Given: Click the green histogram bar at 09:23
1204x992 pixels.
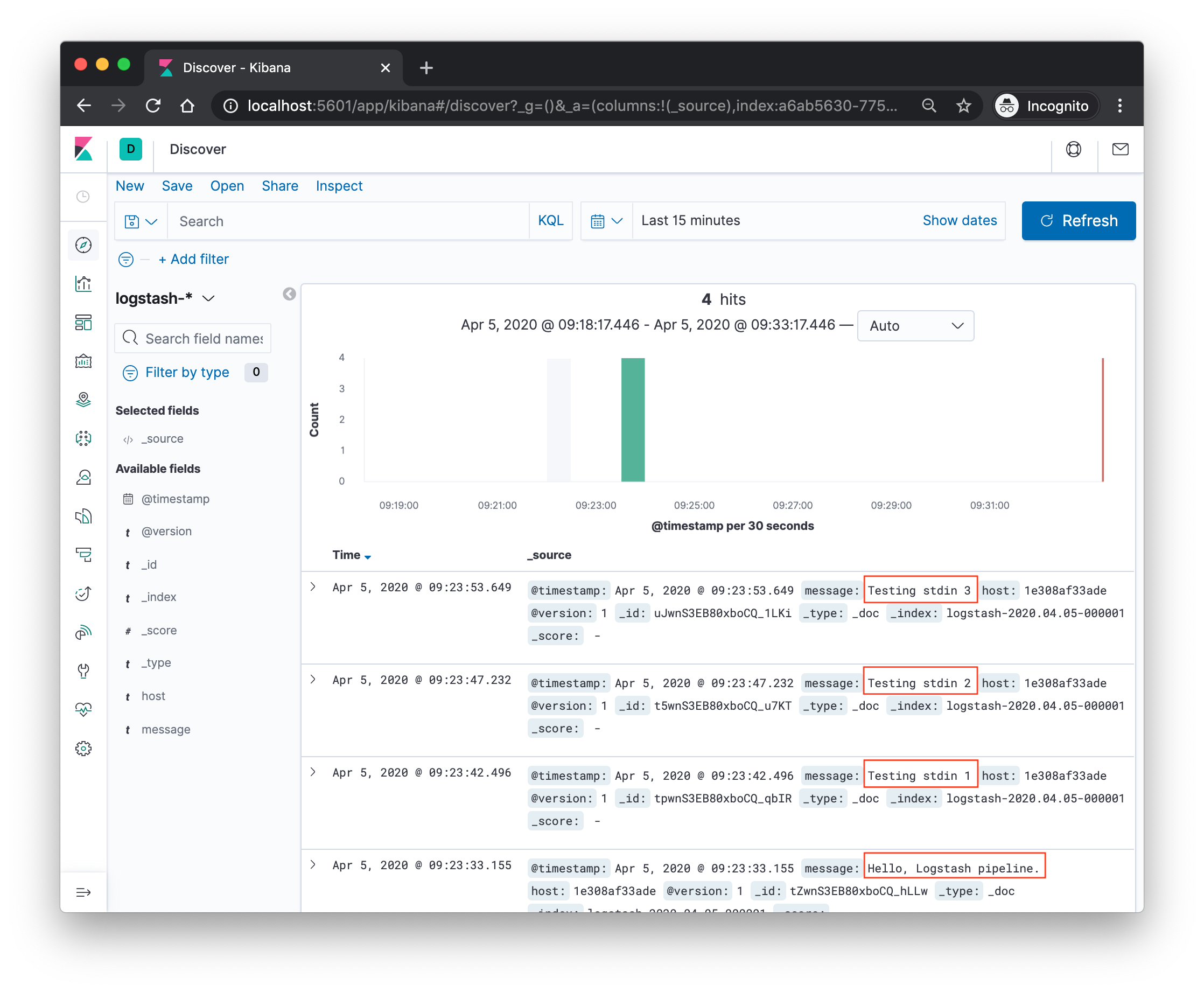Looking at the screenshot, I should (x=633, y=420).
